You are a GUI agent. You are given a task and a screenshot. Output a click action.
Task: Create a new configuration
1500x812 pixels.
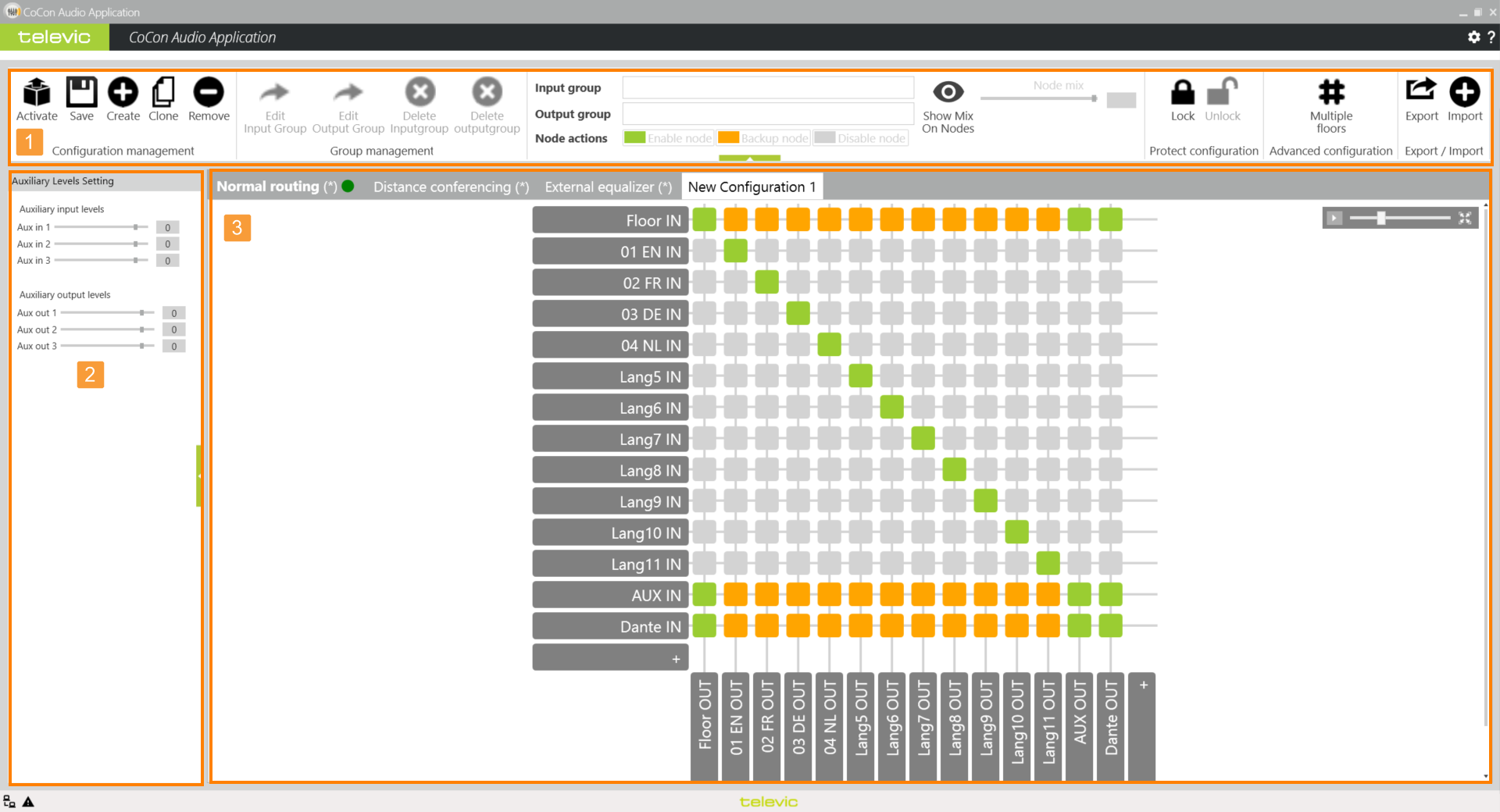(x=123, y=93)
